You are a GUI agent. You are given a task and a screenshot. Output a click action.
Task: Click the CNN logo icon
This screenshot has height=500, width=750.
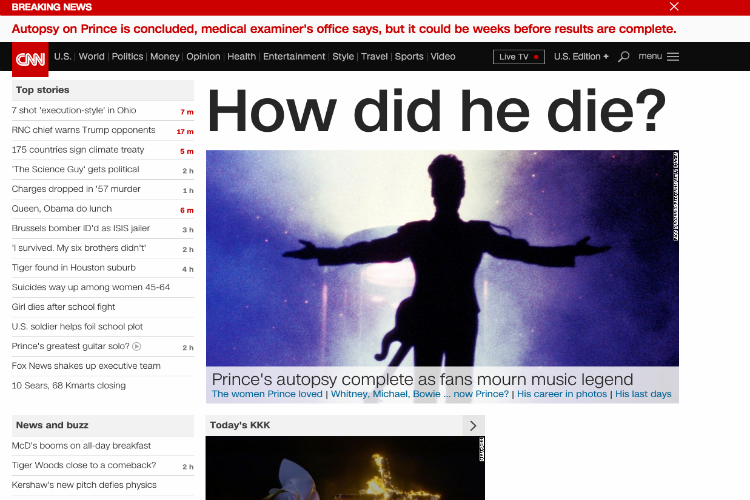(x=30, y=59)
